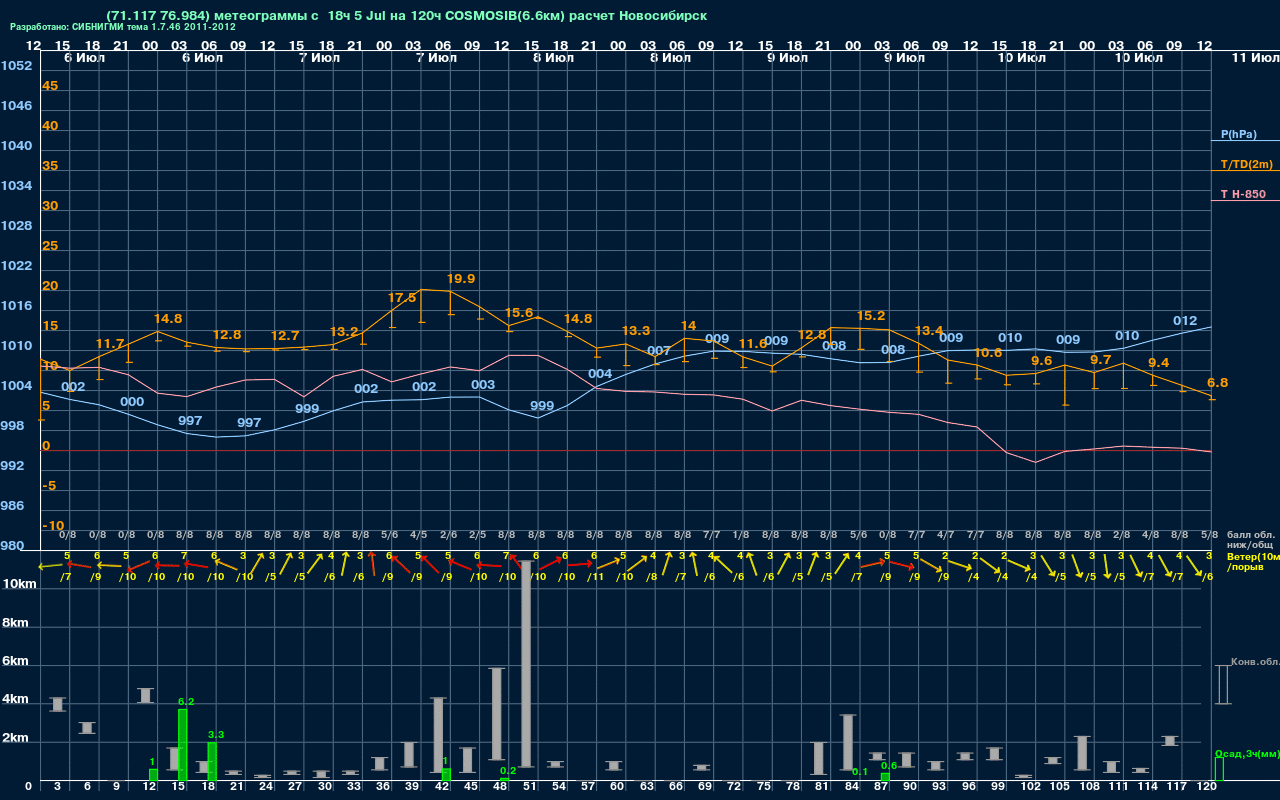Viewport: 1280px width, 800px height.
Task: Click forecast hour 120 on the bottom axis
Action: pos(1207,787)
